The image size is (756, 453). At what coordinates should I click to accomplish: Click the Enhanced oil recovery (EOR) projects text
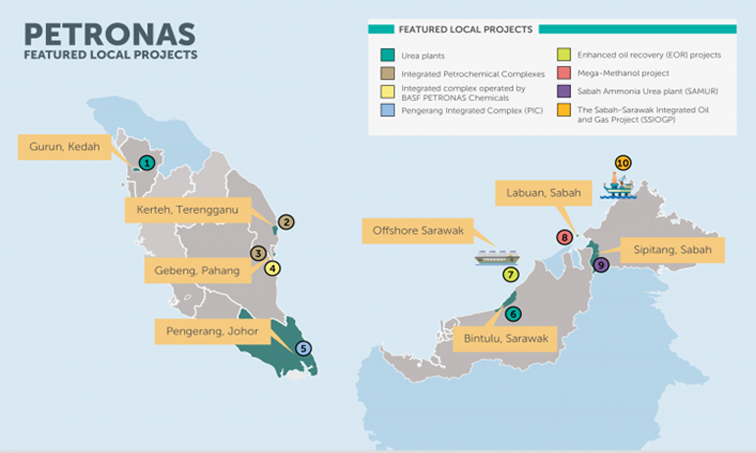(x=649, y=55)
